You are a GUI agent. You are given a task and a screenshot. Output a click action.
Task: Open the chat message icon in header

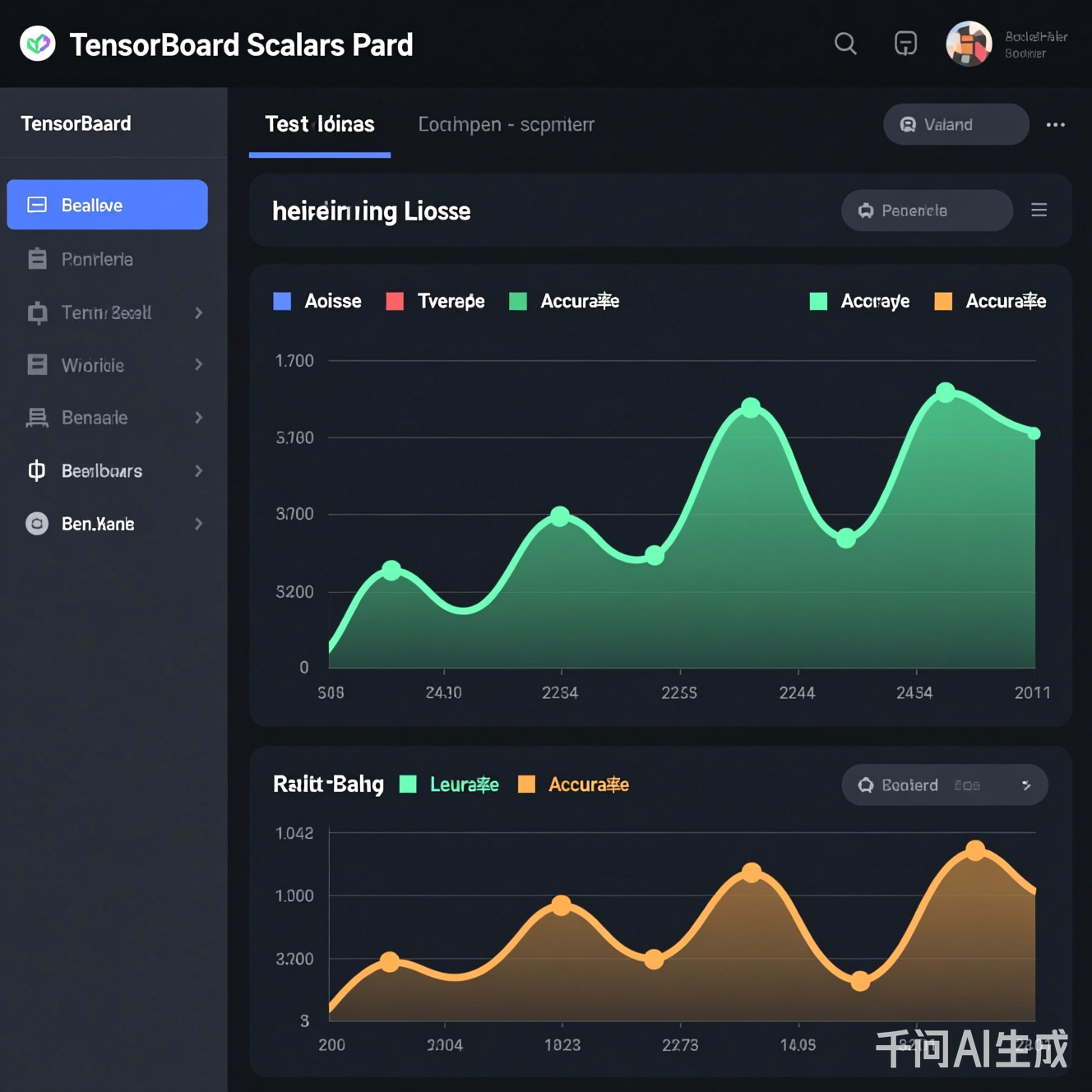[x=905, y=43]
